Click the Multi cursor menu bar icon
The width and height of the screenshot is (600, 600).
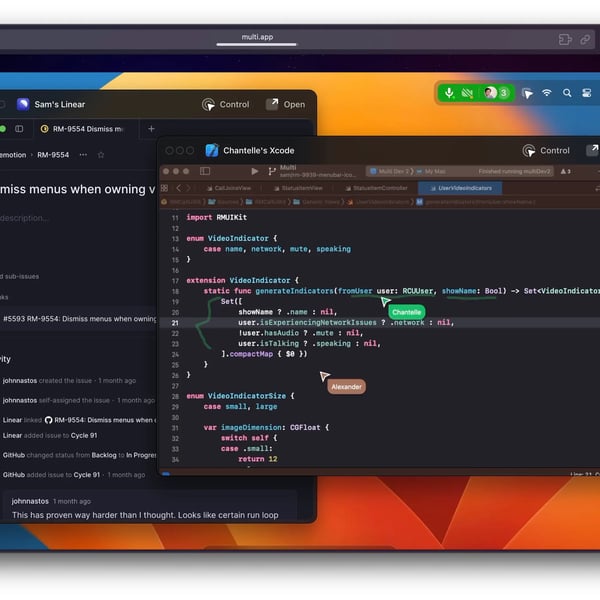click(528, 93)
